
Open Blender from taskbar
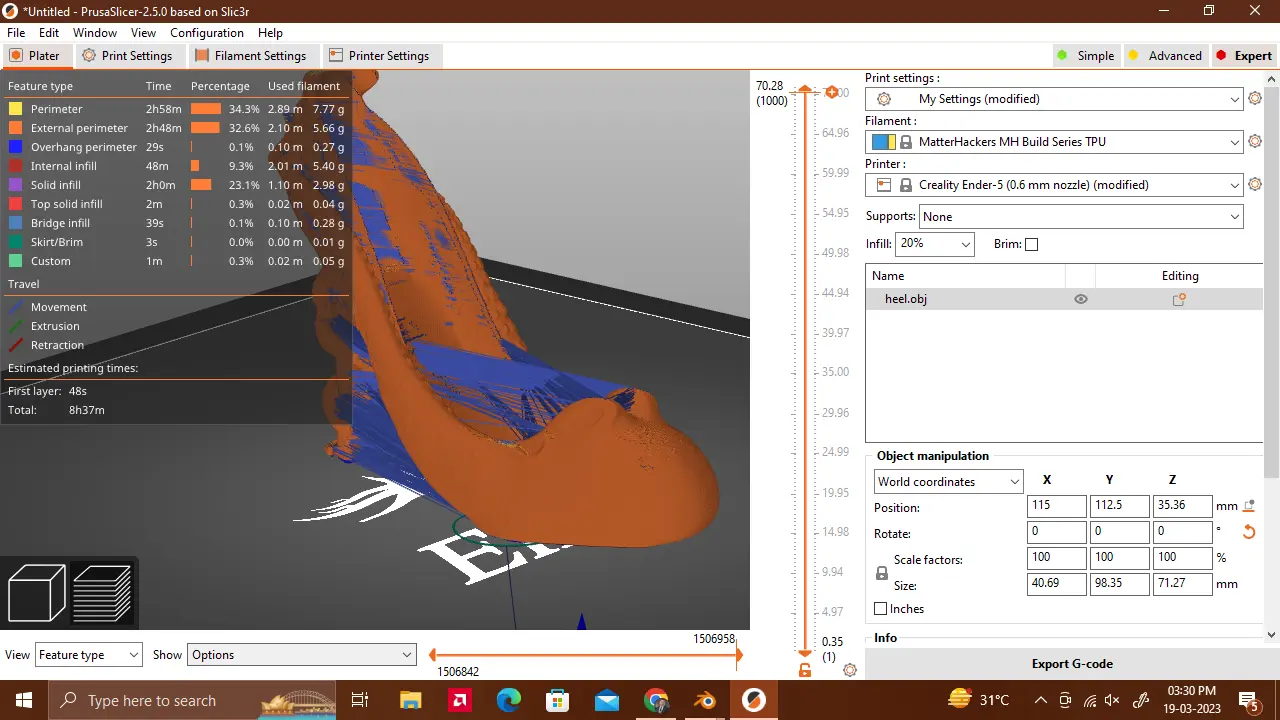coord(705,700)
